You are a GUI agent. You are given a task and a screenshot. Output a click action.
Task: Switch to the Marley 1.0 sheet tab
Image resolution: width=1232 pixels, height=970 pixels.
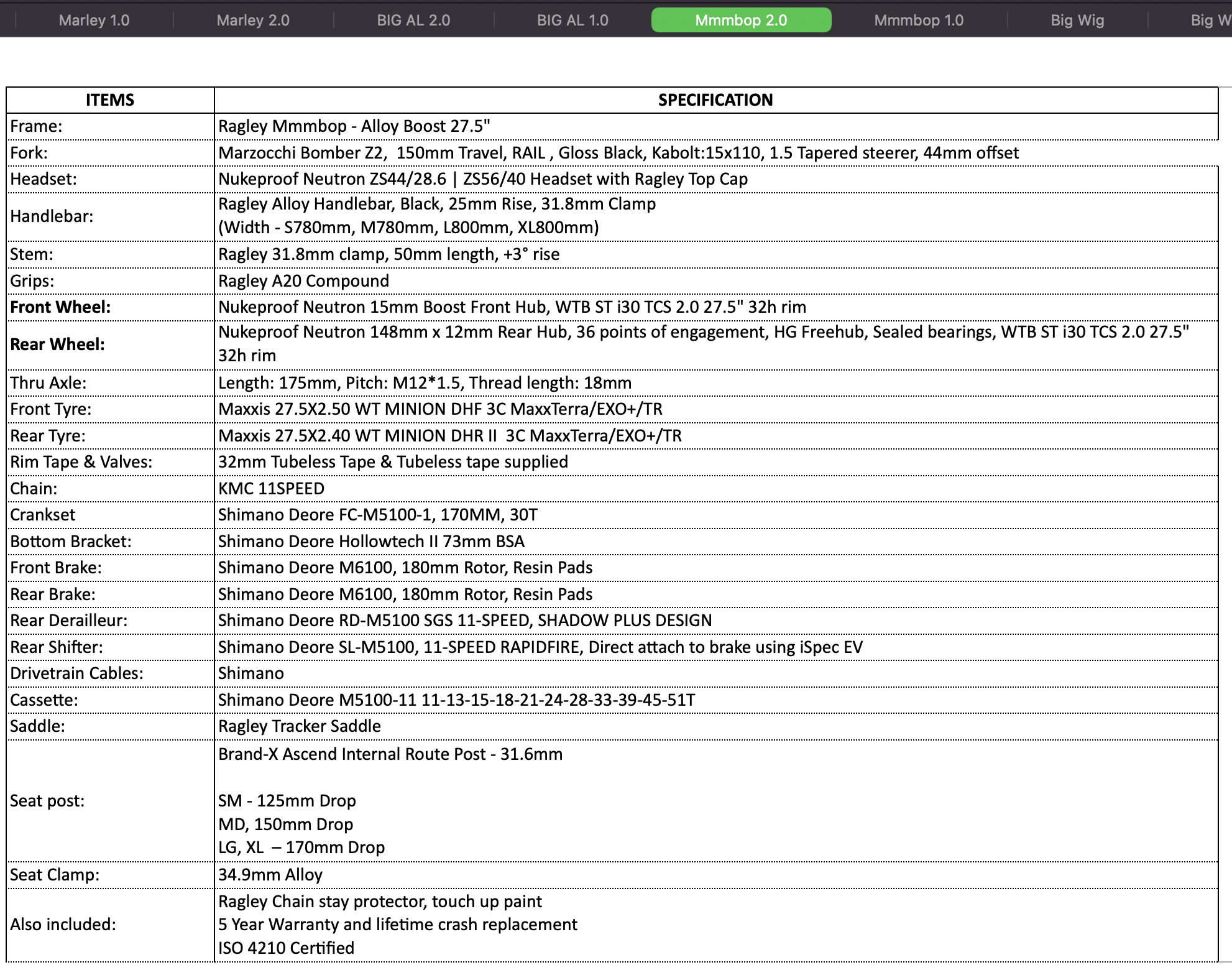(94, 20)
